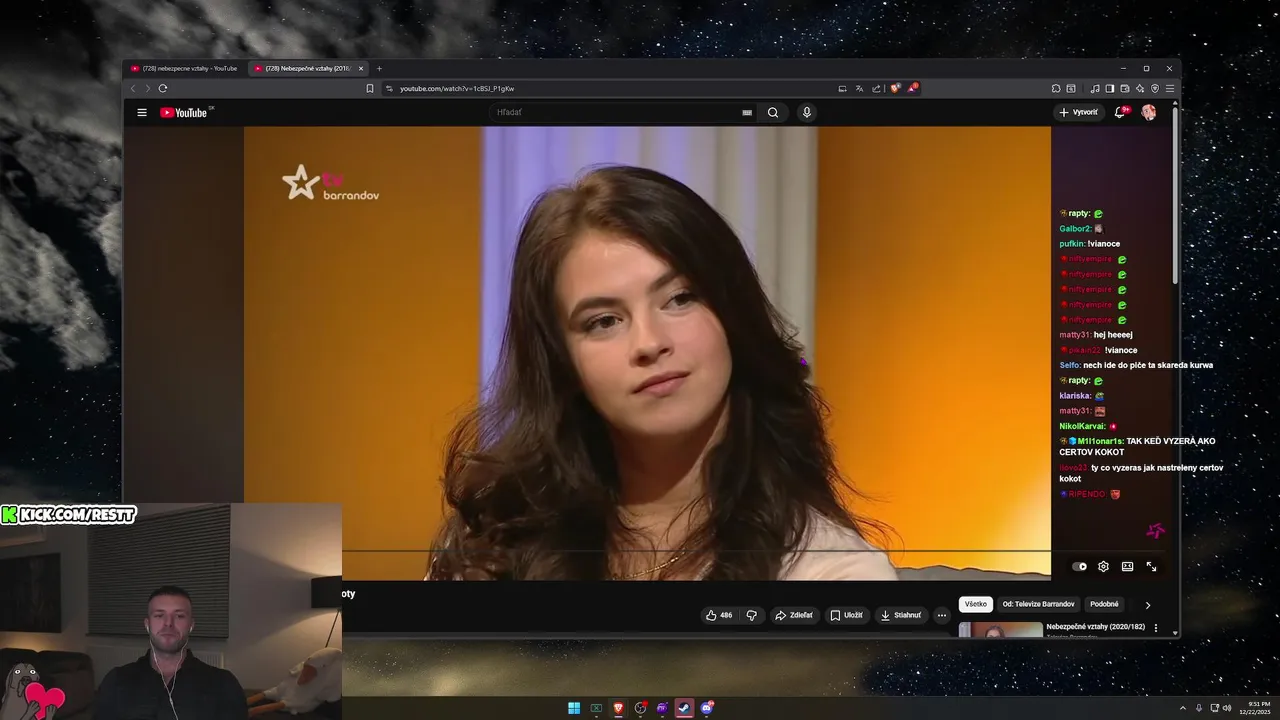
Task: Open the Nebezpečné vztahy (2020/182) recommended video
Action: (x=1096, y=627)
